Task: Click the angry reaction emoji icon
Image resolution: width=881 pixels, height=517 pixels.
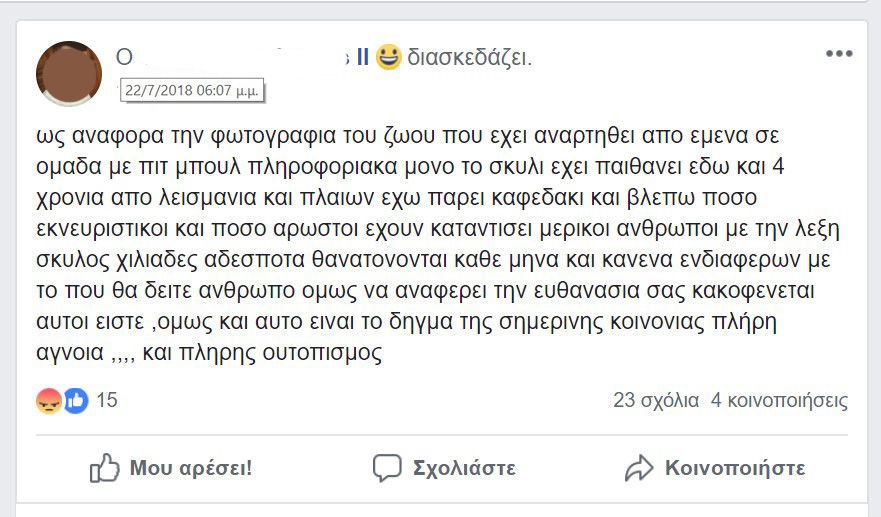Action: (49, 401)
